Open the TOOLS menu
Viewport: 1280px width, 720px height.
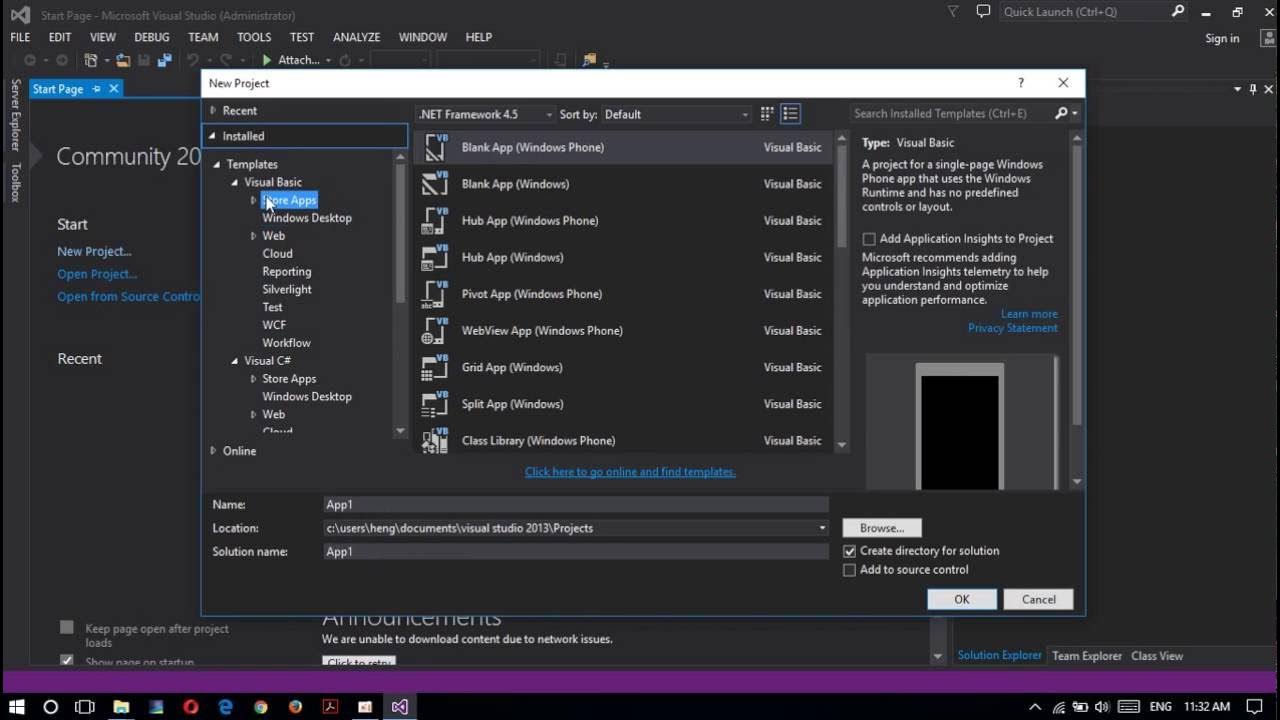pyautogui.click(x=254, y=37)
